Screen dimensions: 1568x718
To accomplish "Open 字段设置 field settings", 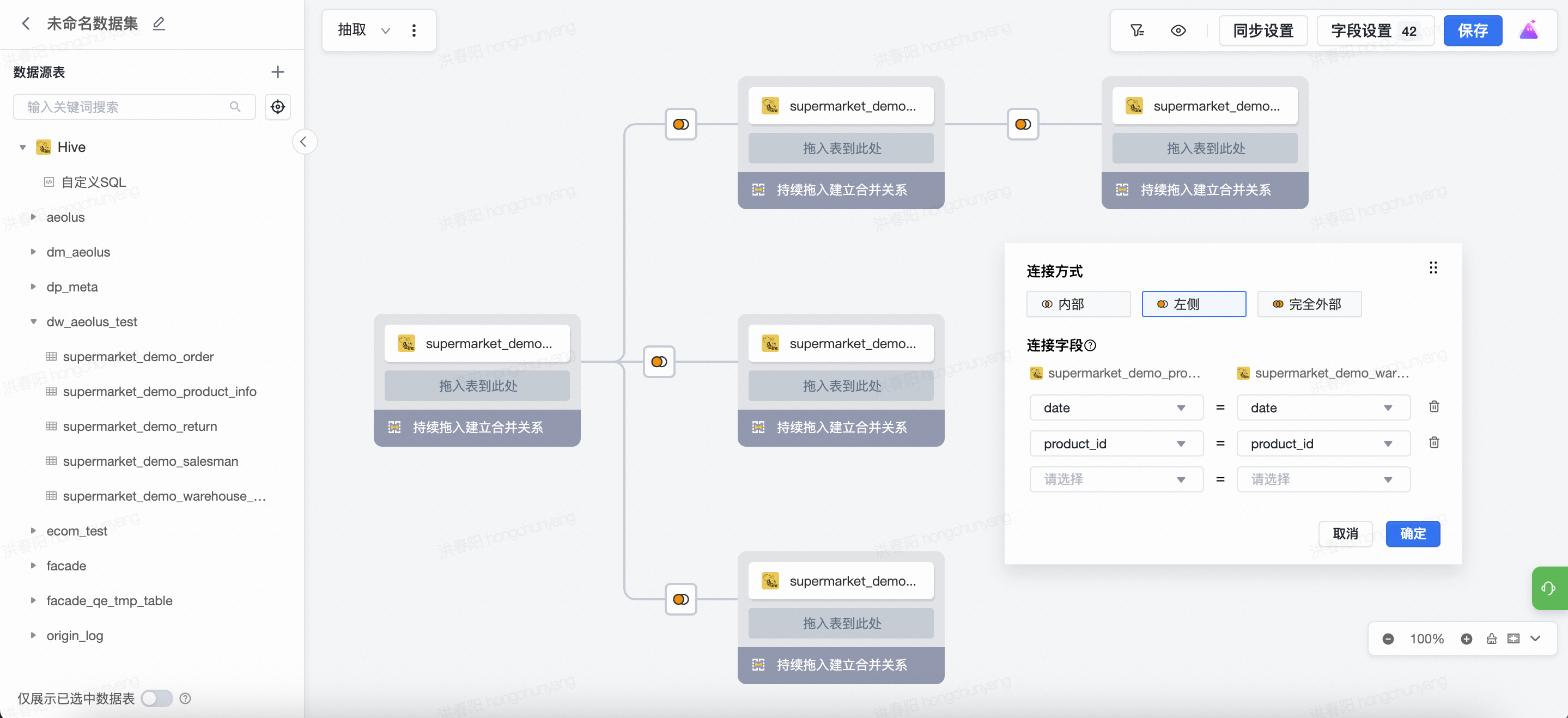I will [x=1375, y=31].
